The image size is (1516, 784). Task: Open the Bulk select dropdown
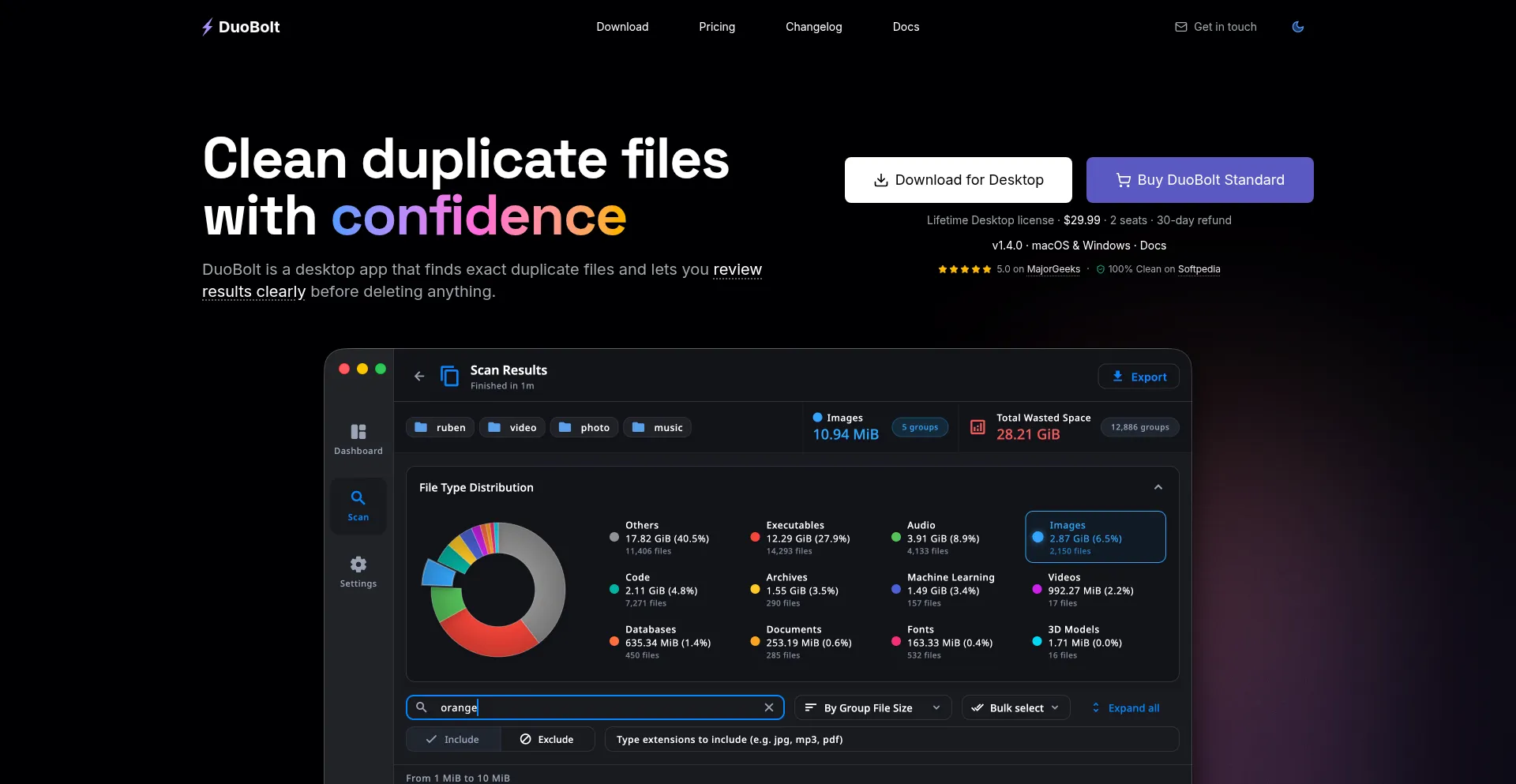[1015, 707]
